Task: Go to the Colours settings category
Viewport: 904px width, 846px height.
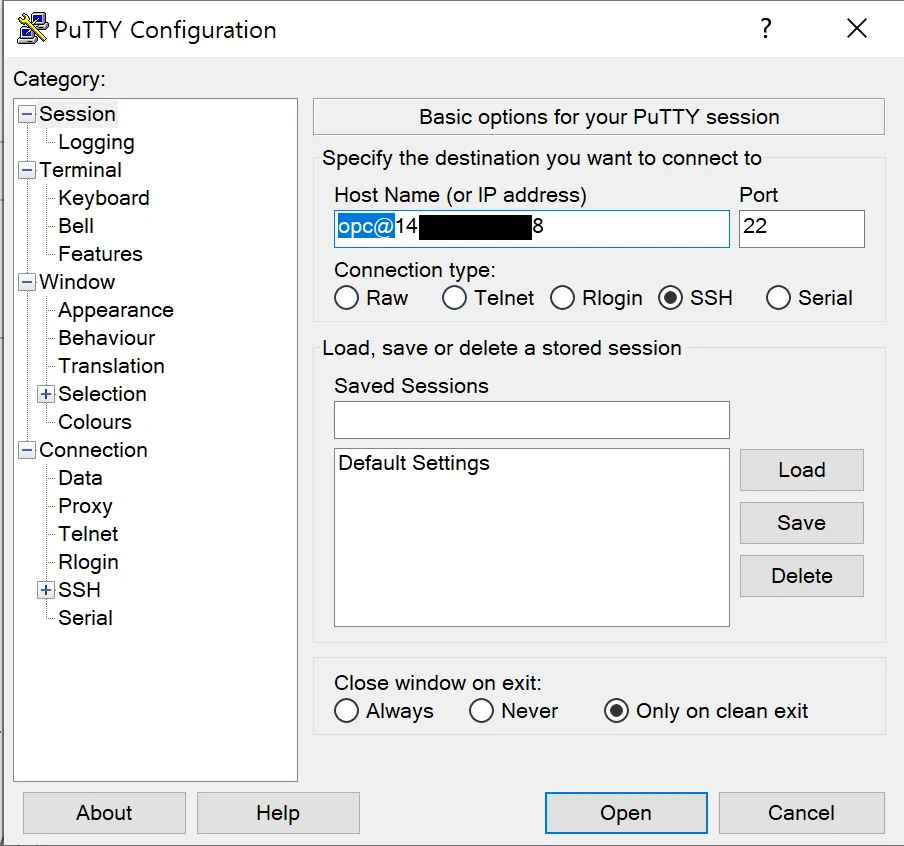Action: [x=95, y=422]
